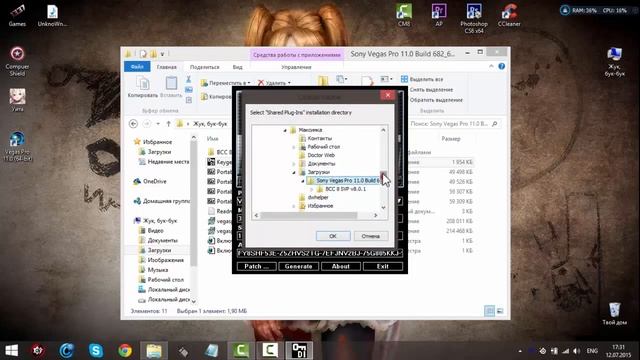640x360 pixels.
Task: Switch Explorer to large icons view
Action: pyautogui.click(x=500, y=311)
